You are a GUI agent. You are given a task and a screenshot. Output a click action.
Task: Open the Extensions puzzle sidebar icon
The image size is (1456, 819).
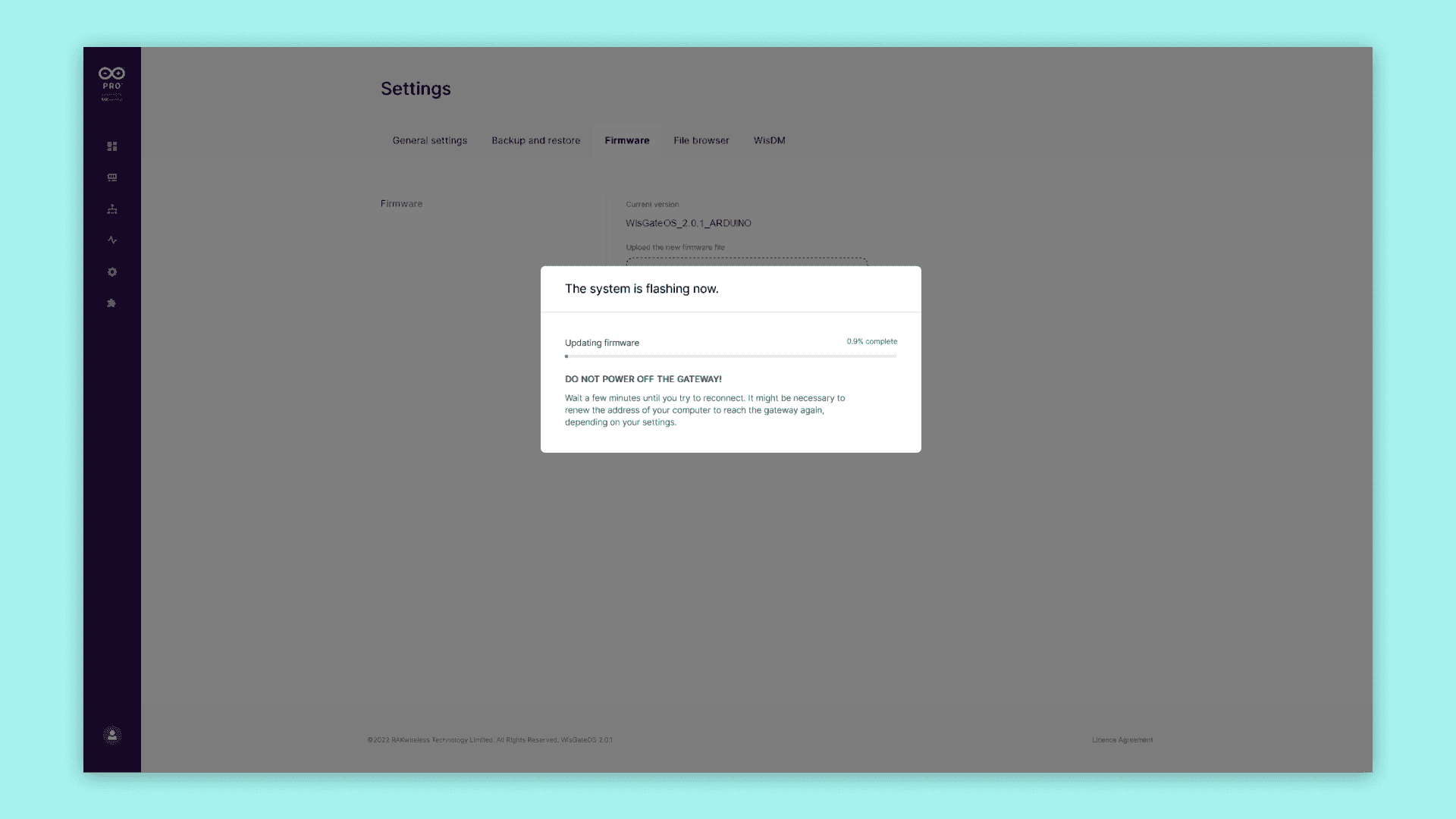tap(111, 303)
